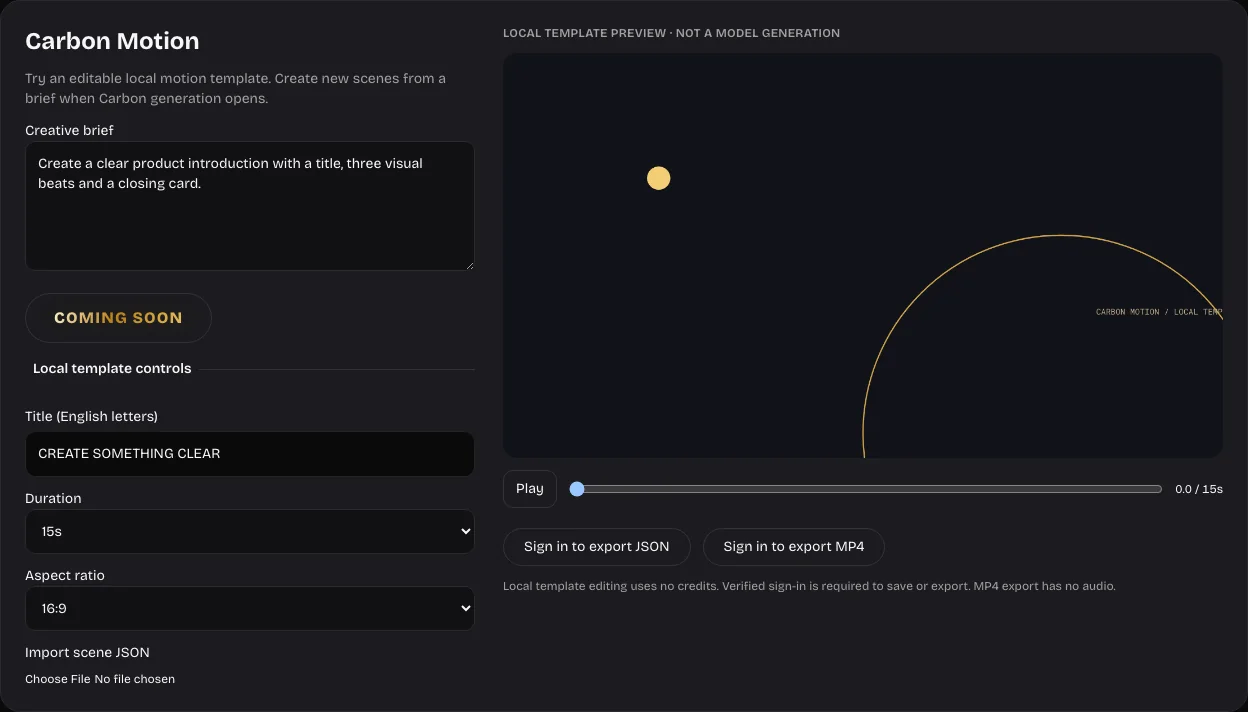Click the "Creative brief" label
This screenshot has height=712, width=1248.
[69, 130]
